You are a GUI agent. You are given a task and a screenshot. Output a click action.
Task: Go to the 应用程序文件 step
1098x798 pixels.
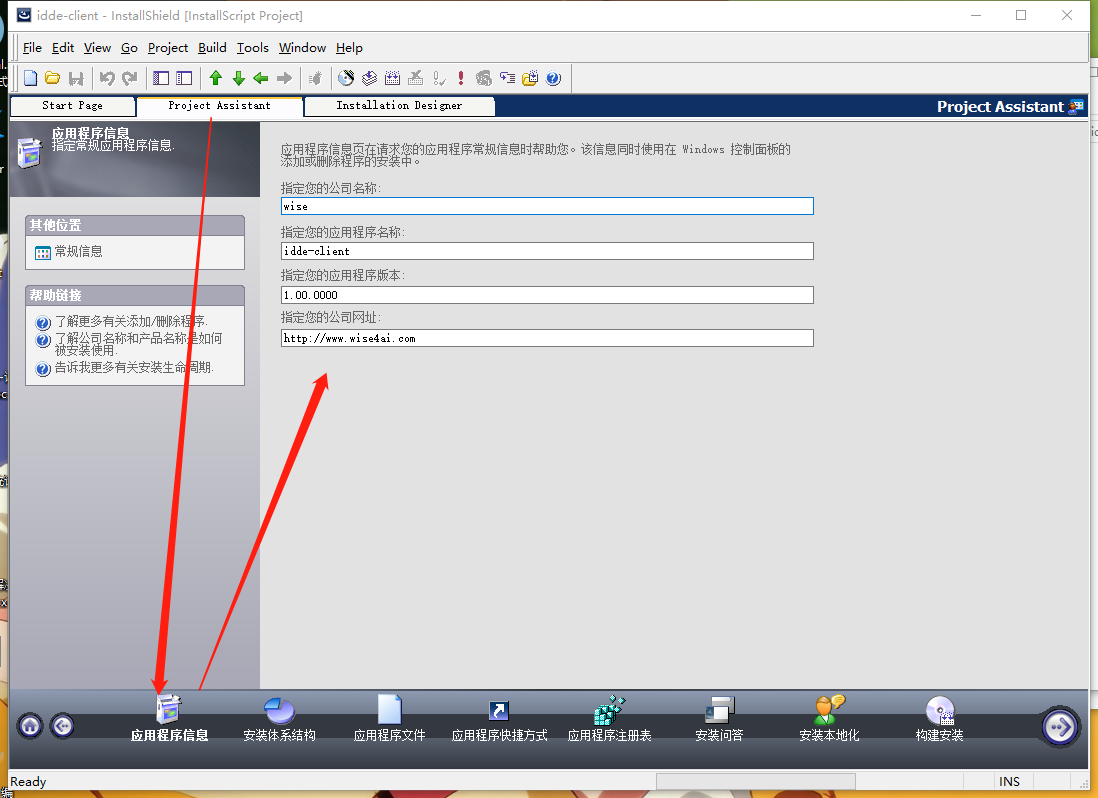(x=389, y=719)
